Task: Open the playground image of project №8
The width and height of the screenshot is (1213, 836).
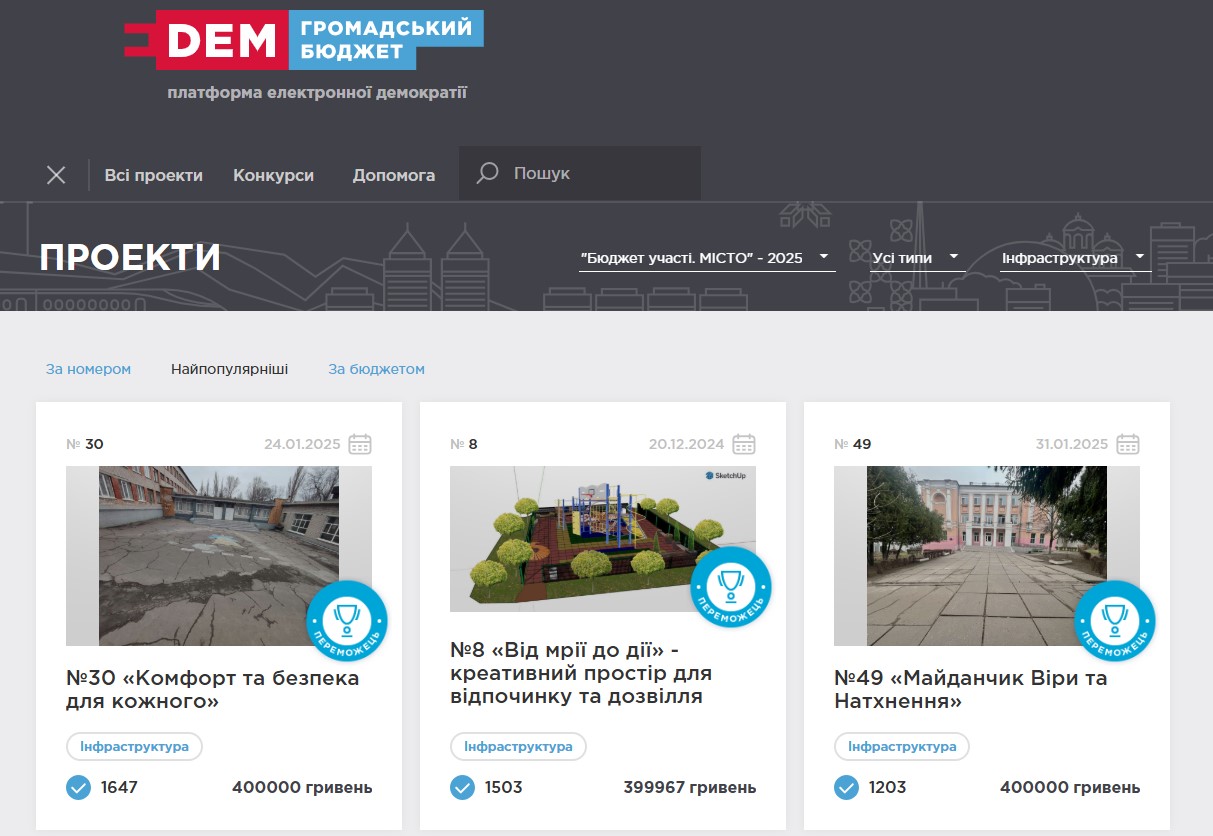Action: (590, 538)
